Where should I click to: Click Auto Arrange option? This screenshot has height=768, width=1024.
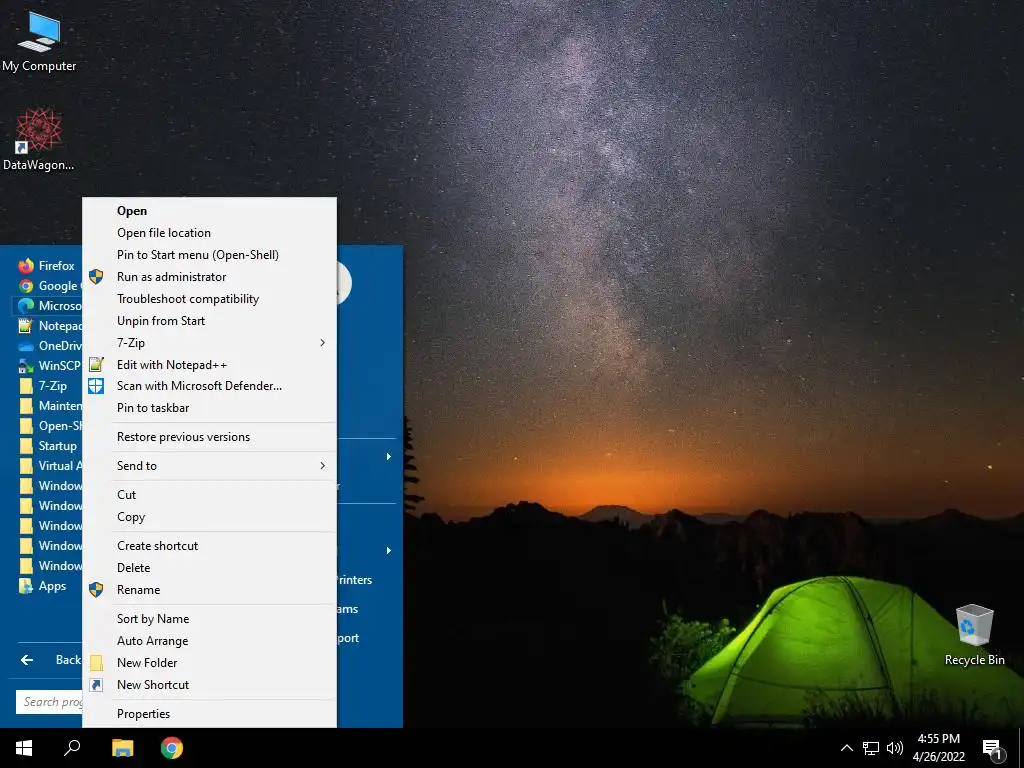[210, 641]
